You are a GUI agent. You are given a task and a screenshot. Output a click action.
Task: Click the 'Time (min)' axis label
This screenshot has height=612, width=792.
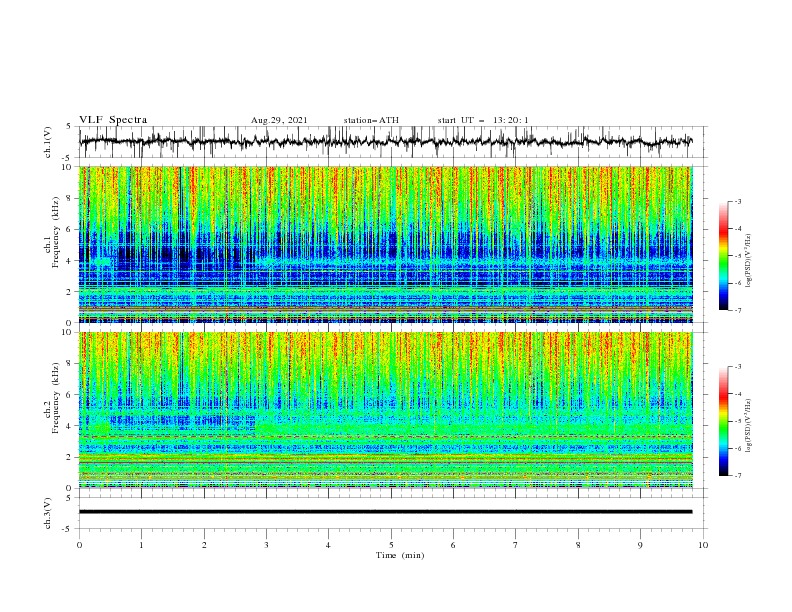400,555
